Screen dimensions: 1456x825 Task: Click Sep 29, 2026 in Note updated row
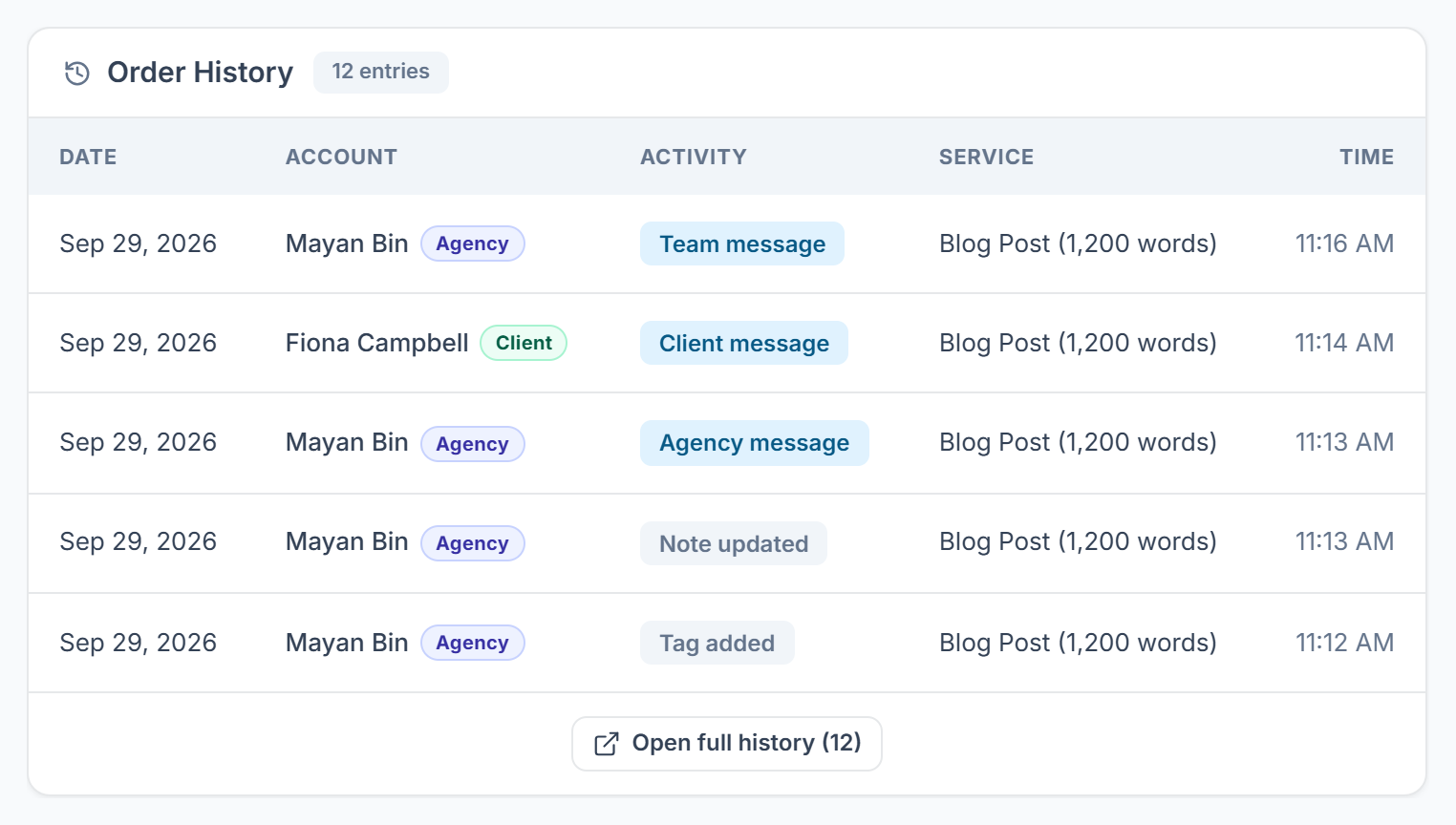139,542
